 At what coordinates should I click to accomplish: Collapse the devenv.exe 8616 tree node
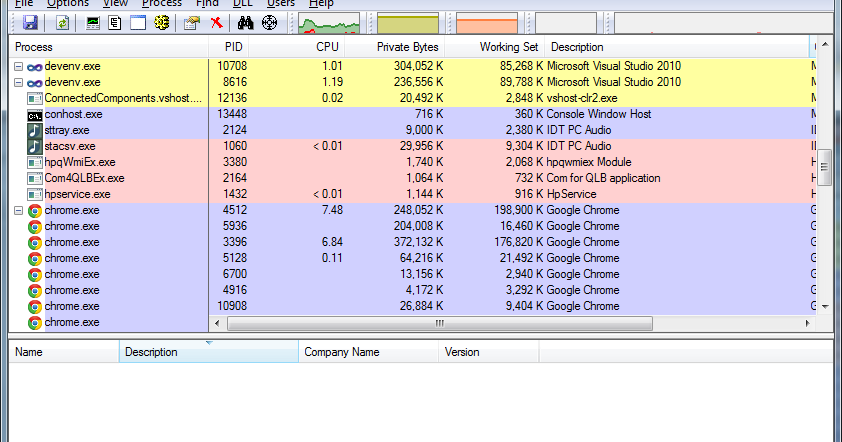18,83
